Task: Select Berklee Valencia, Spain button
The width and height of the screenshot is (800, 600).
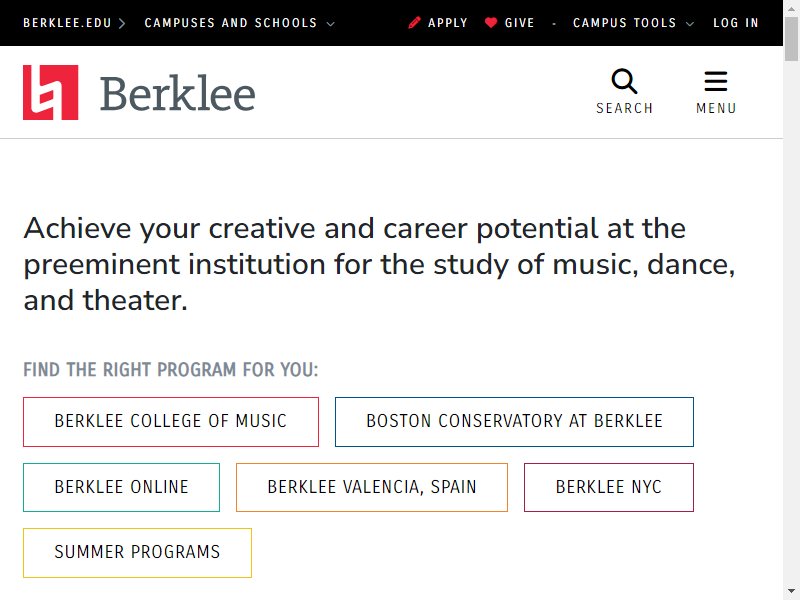Action: [372, 487]
